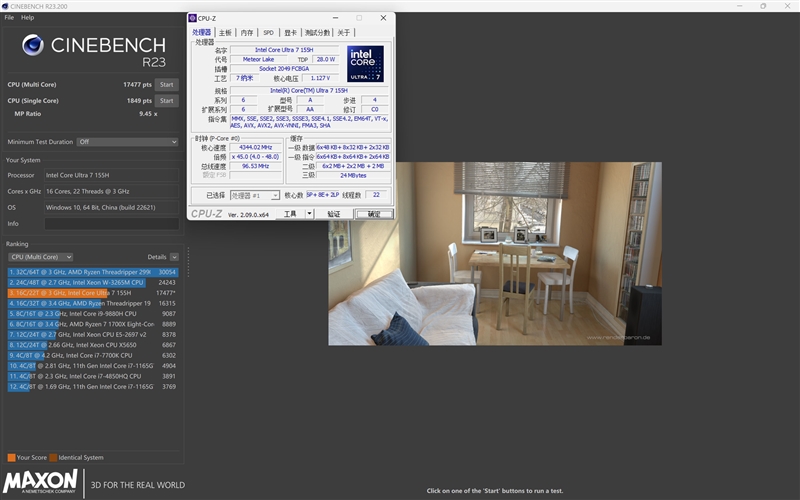Select the Intel Xeon E5-2697 v2 ranking row
The image size is (800, 500).
coord(92,335)
